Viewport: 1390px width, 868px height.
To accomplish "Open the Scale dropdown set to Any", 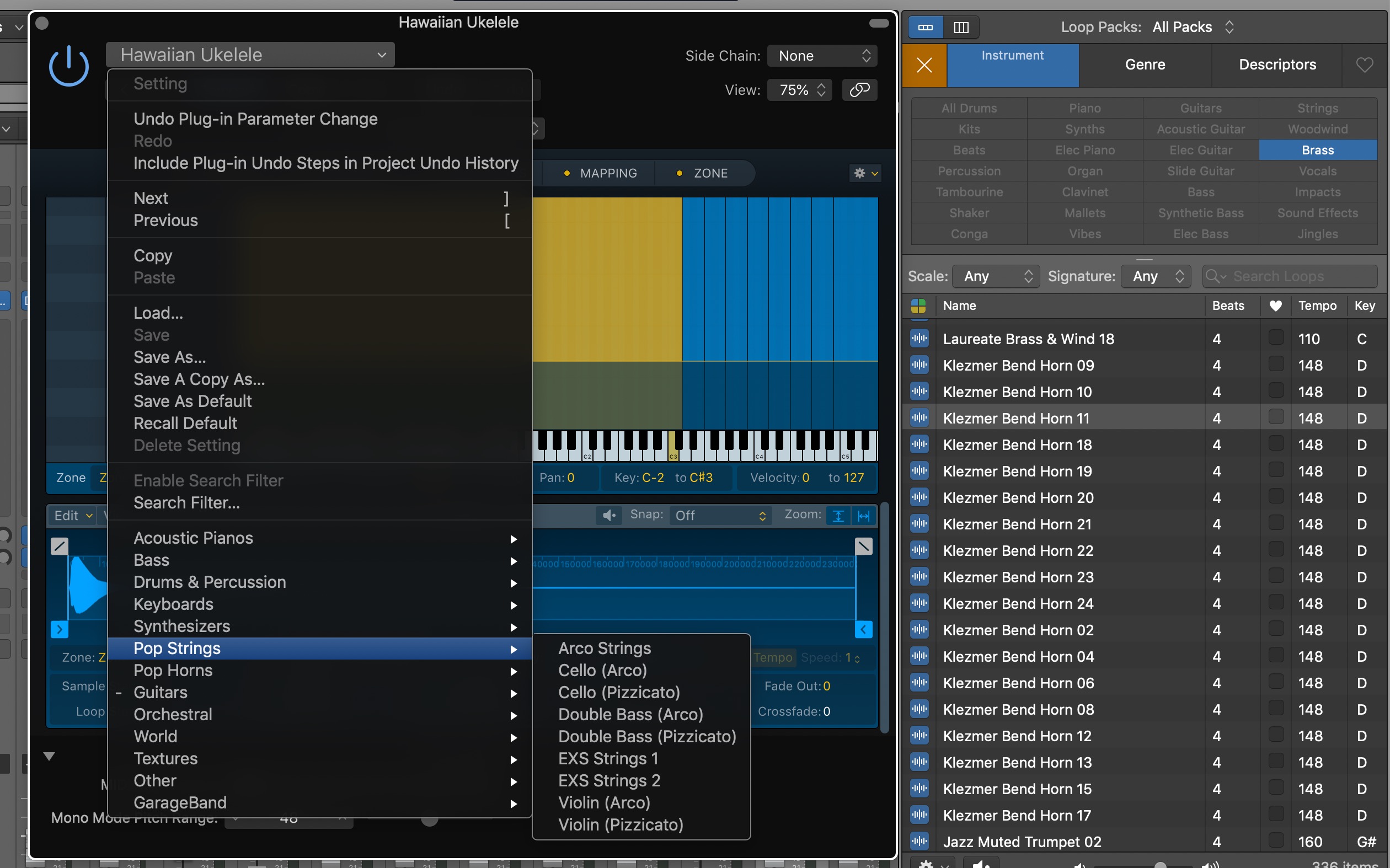I will tap(995, 276).
